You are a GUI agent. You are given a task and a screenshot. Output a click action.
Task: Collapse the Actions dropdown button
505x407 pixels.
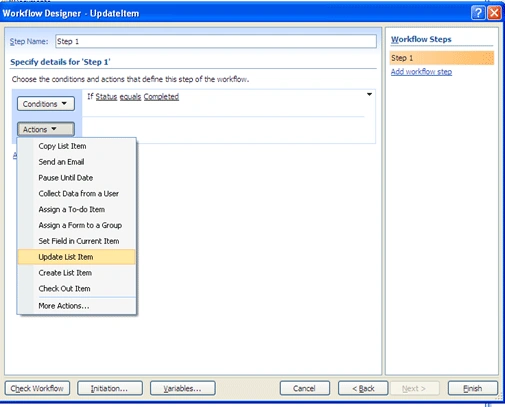46,129
